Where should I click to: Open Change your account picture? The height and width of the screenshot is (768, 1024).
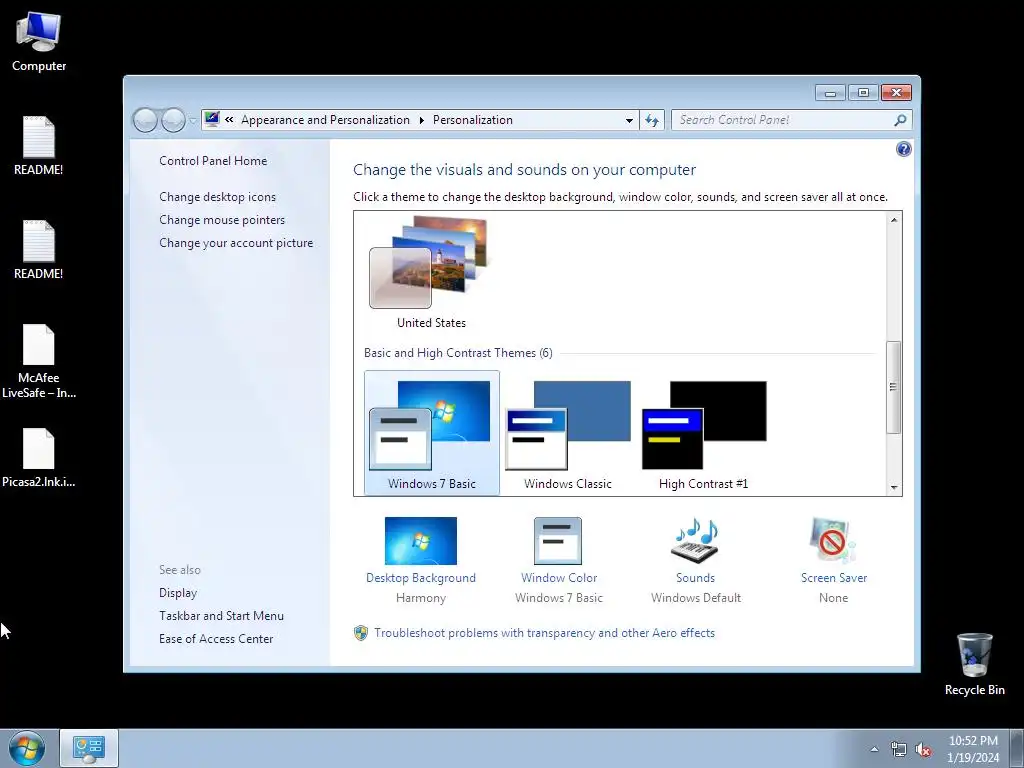point(236,243)
